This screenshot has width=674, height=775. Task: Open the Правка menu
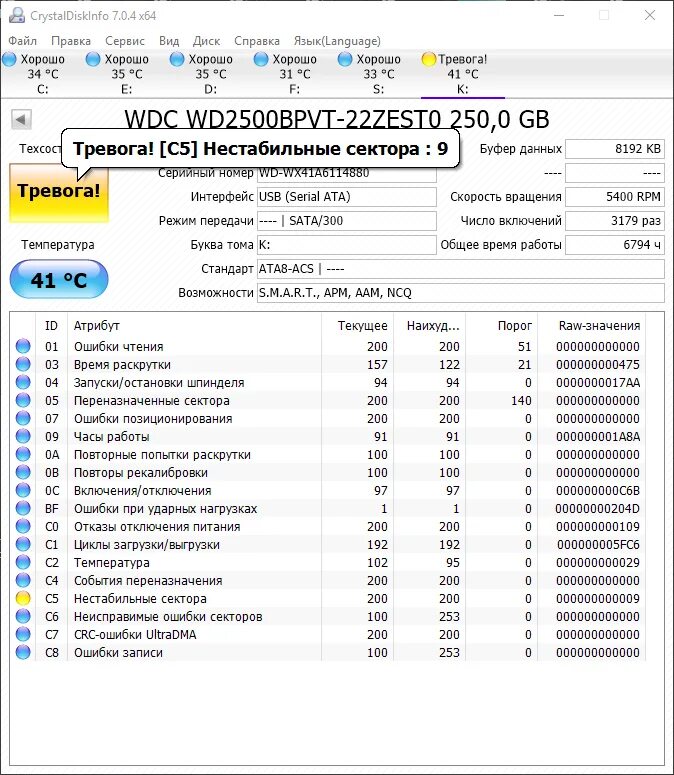71,41
